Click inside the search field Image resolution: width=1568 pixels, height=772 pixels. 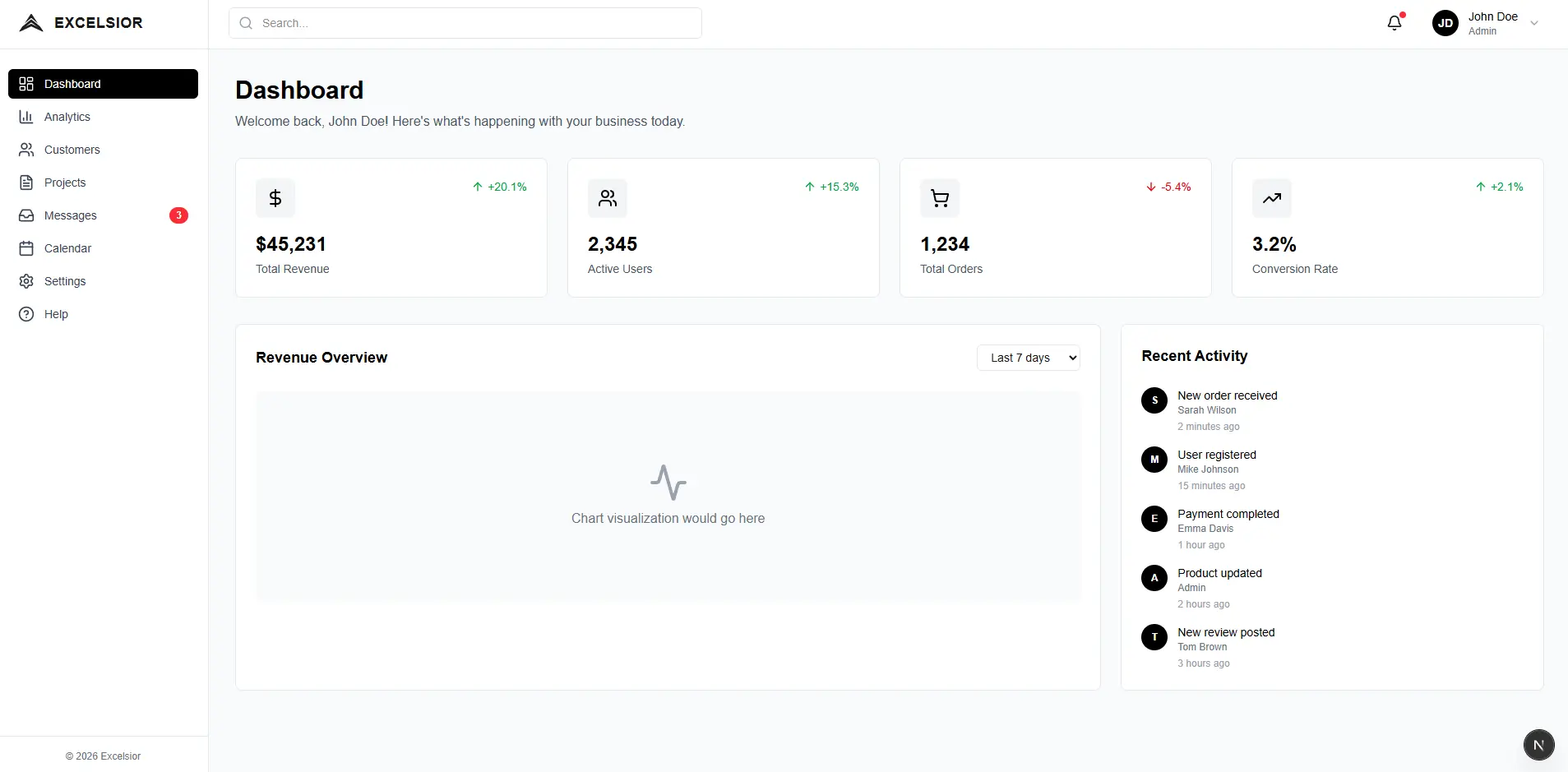pos(465,22)
